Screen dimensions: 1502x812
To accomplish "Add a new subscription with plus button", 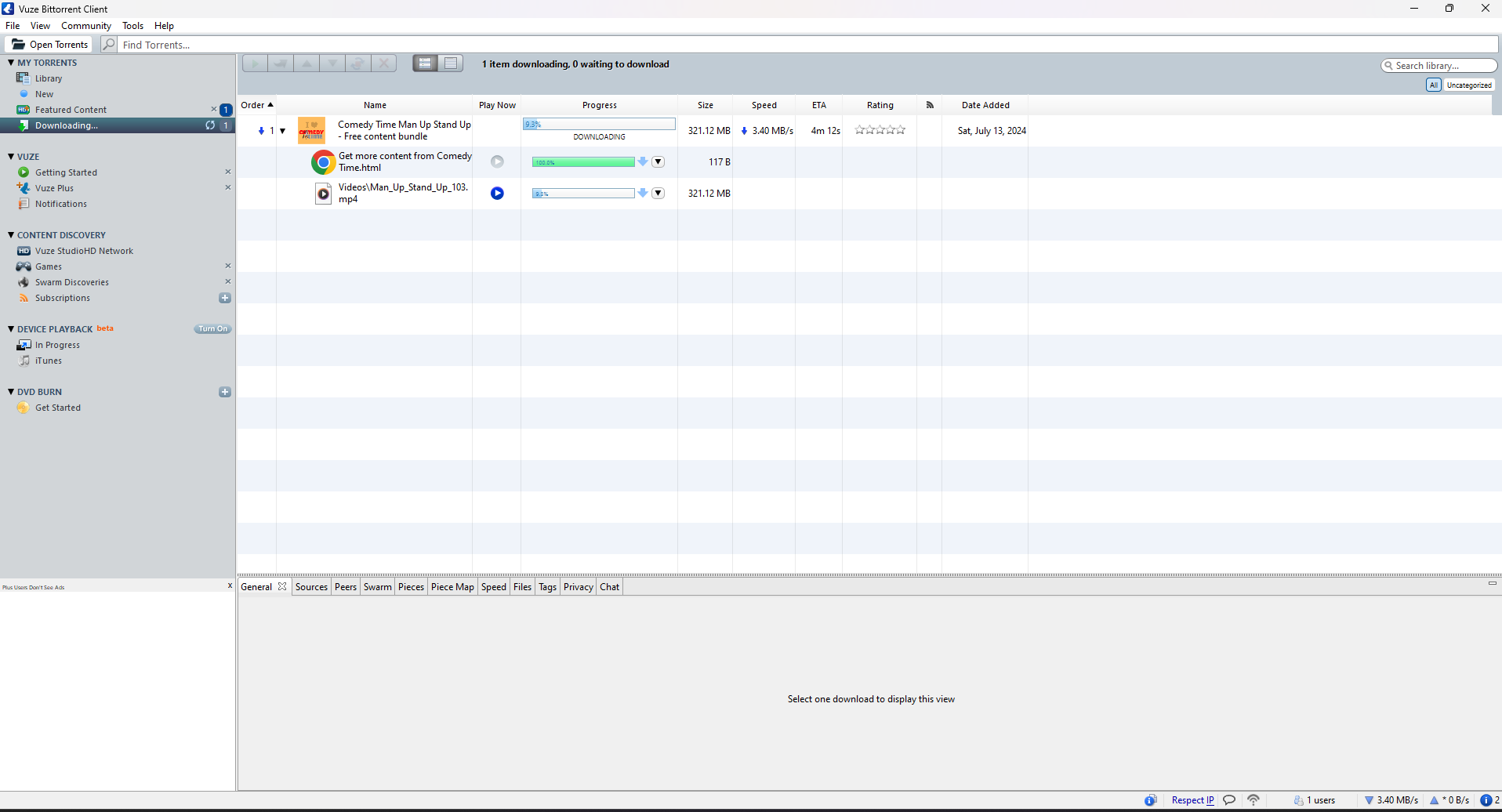I will (225, 298).
